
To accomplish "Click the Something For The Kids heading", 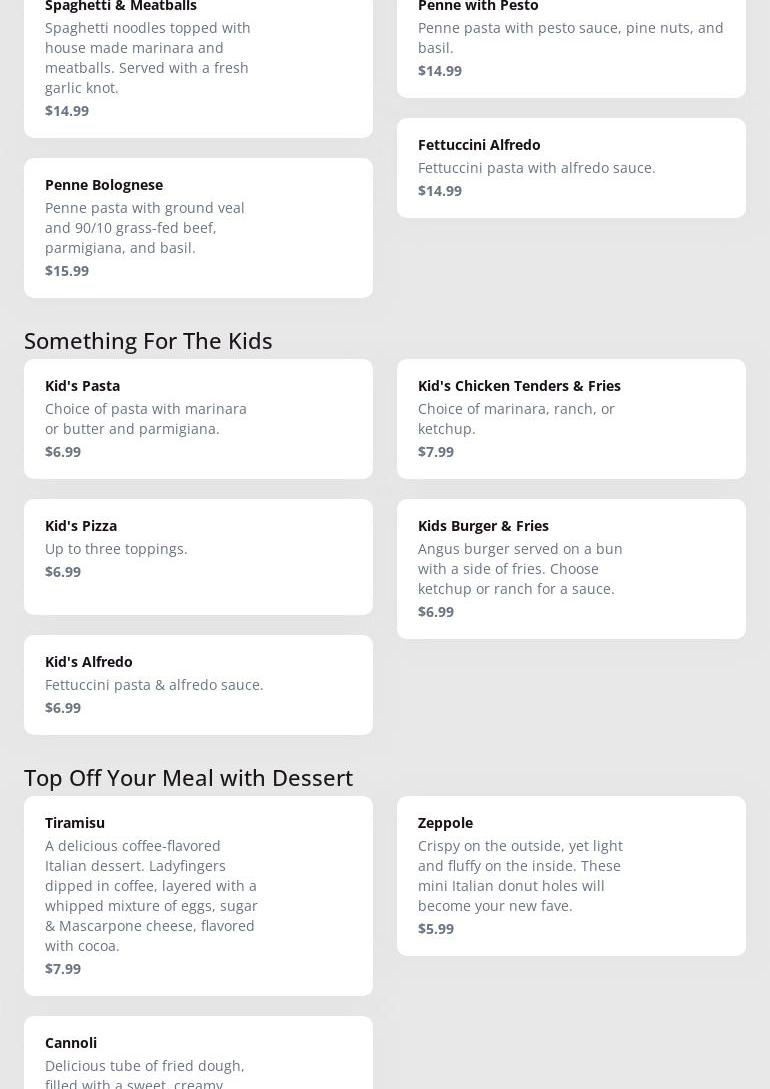I will coord(148,341).
